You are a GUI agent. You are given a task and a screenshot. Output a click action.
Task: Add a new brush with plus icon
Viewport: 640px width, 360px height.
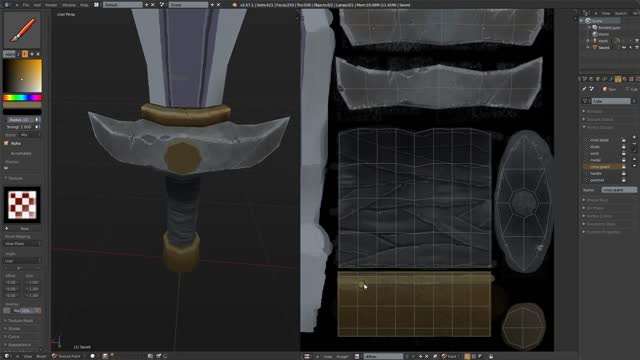[x=32, y=54]
